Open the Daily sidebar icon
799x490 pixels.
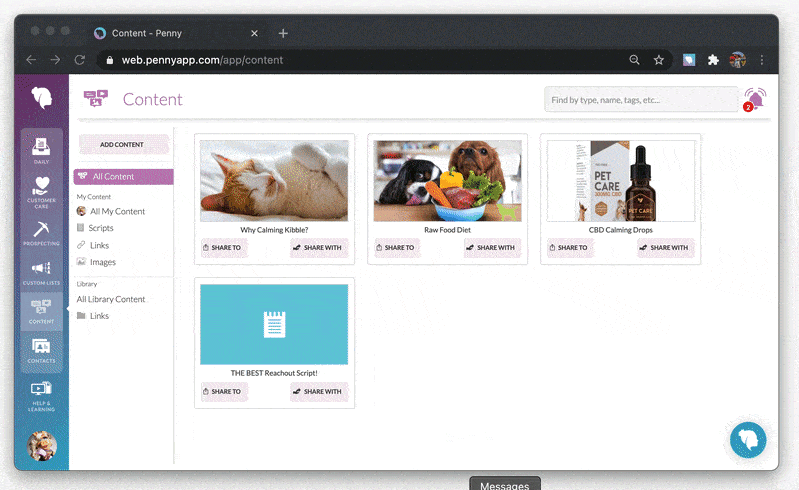pyautogui.click(x=41, y=150)
